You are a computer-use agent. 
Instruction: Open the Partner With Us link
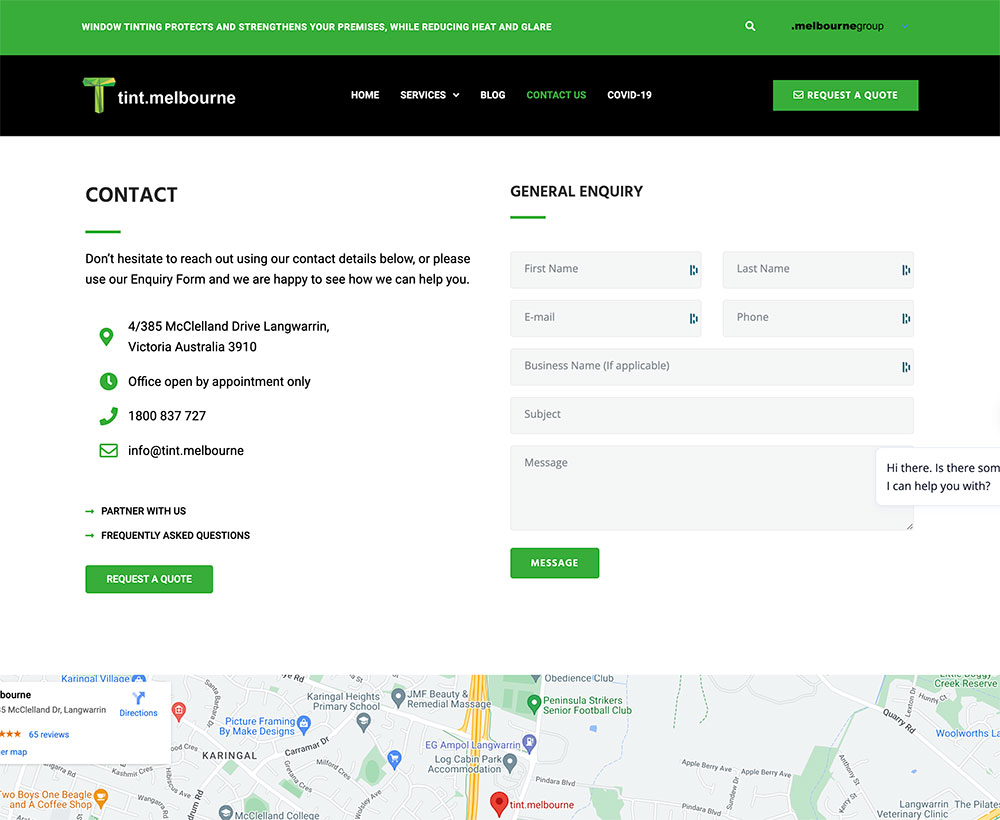click(143, 511)
